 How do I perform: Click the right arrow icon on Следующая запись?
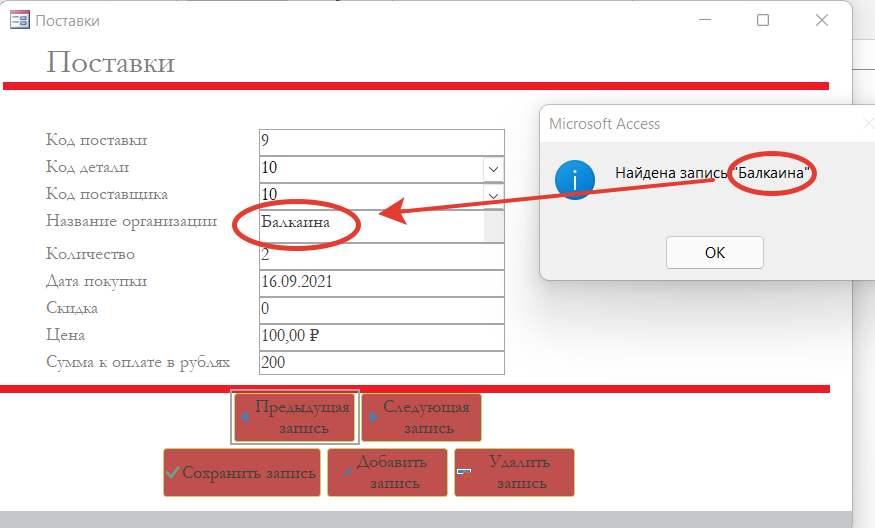click(x=373, y=417)
